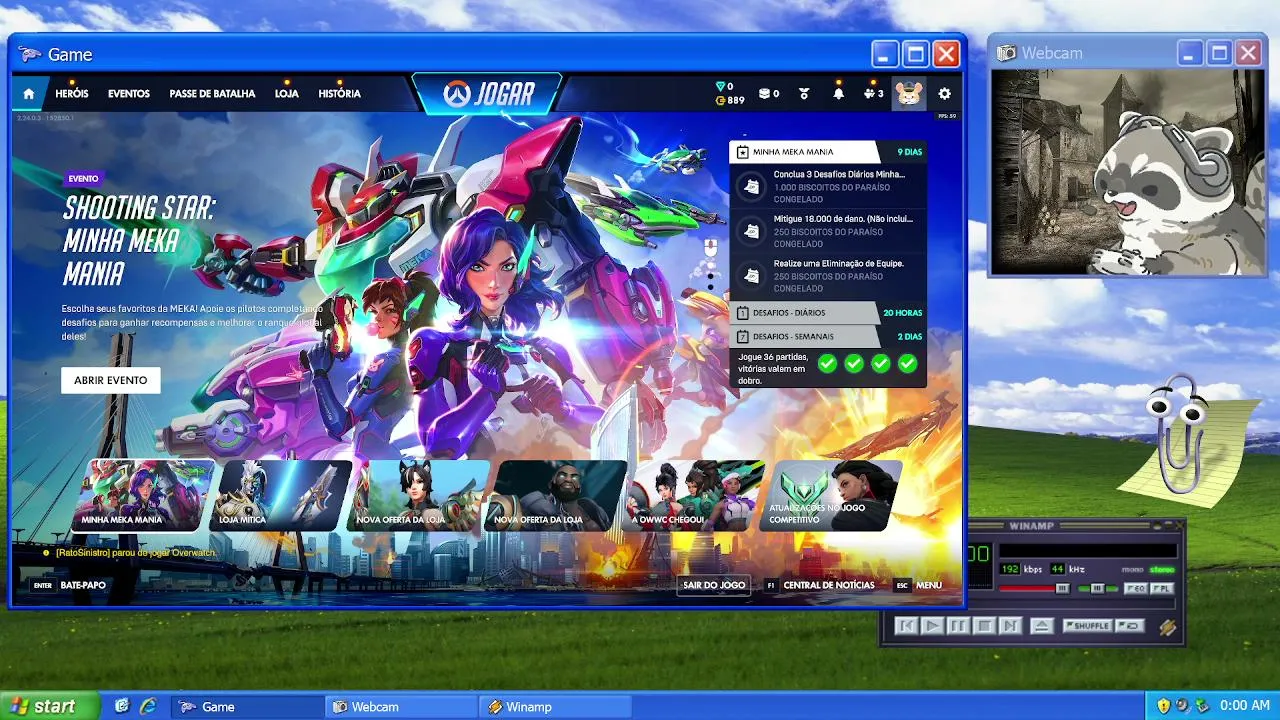Open the notifications bell in the game
Viewport: 1280px width, 720px height.
pos(838,94)
